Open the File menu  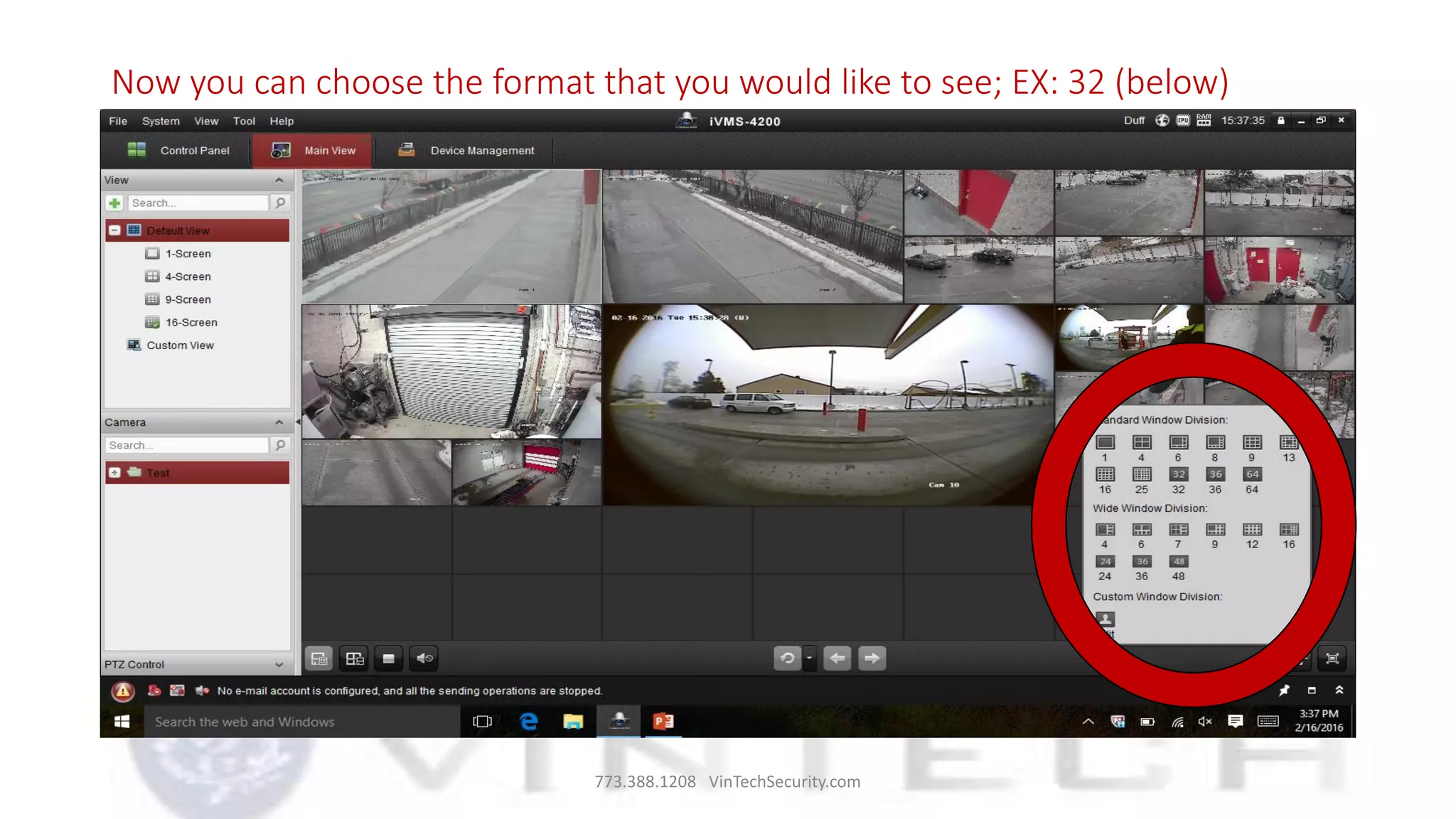pos(118,122)
